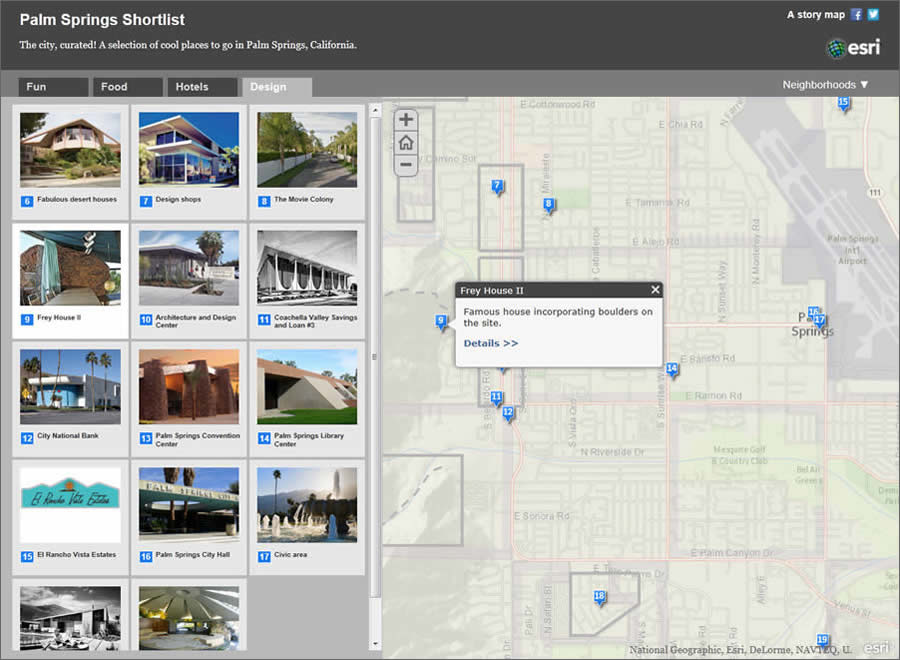The width and height of the screenshot is (900, 660).
Task: Select map marker 8
Action: click(x=549, y=205)
